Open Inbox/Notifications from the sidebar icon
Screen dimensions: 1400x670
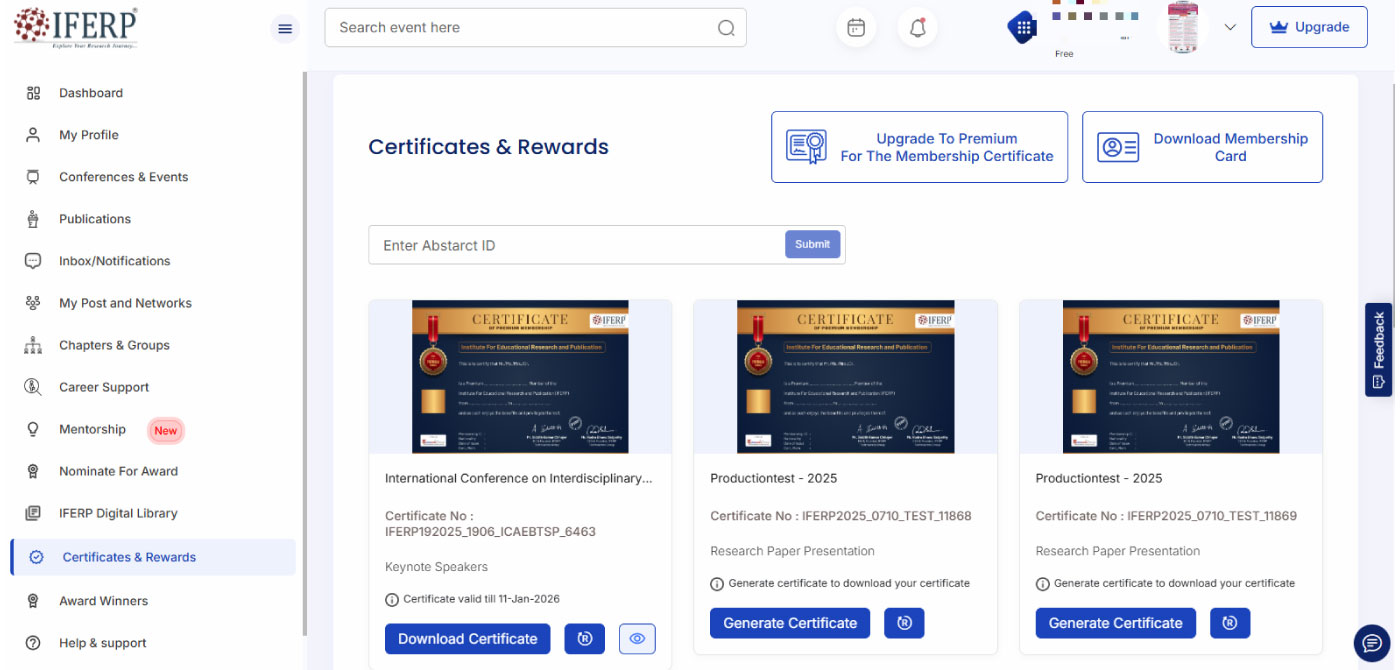pyautogui.click(x=33, y=260)
